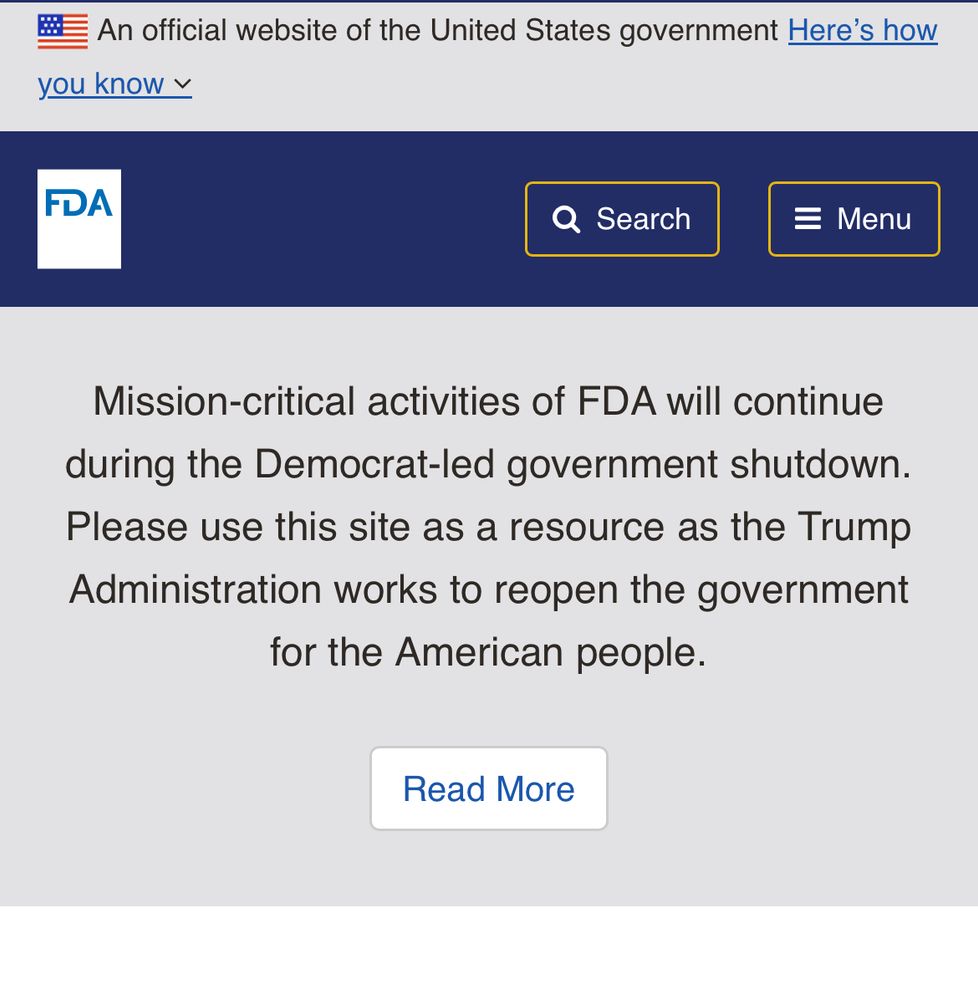Open the FDA logo home link
Viewport: 978px width, 1000px height.
click(79, 219)
